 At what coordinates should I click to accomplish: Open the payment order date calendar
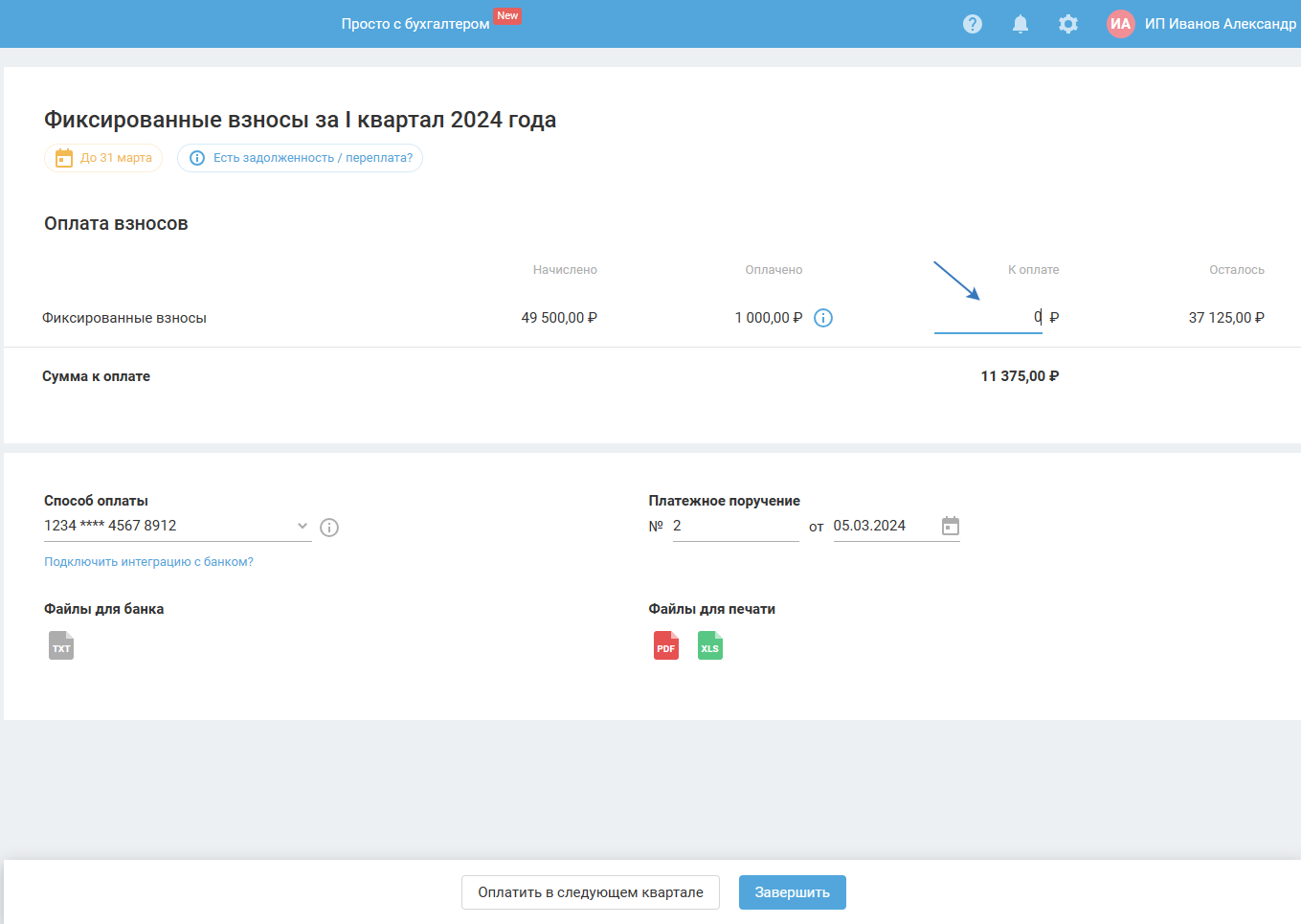[x=951, y=526]
